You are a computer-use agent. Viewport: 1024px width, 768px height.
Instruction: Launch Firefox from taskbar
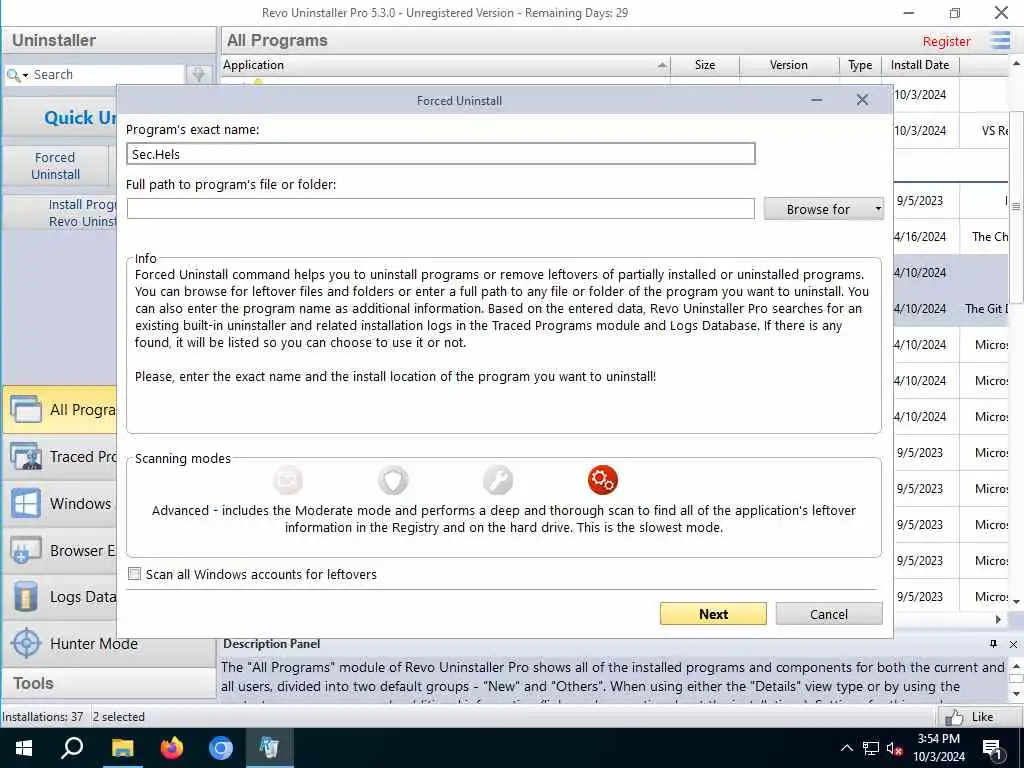click(171, 748)
